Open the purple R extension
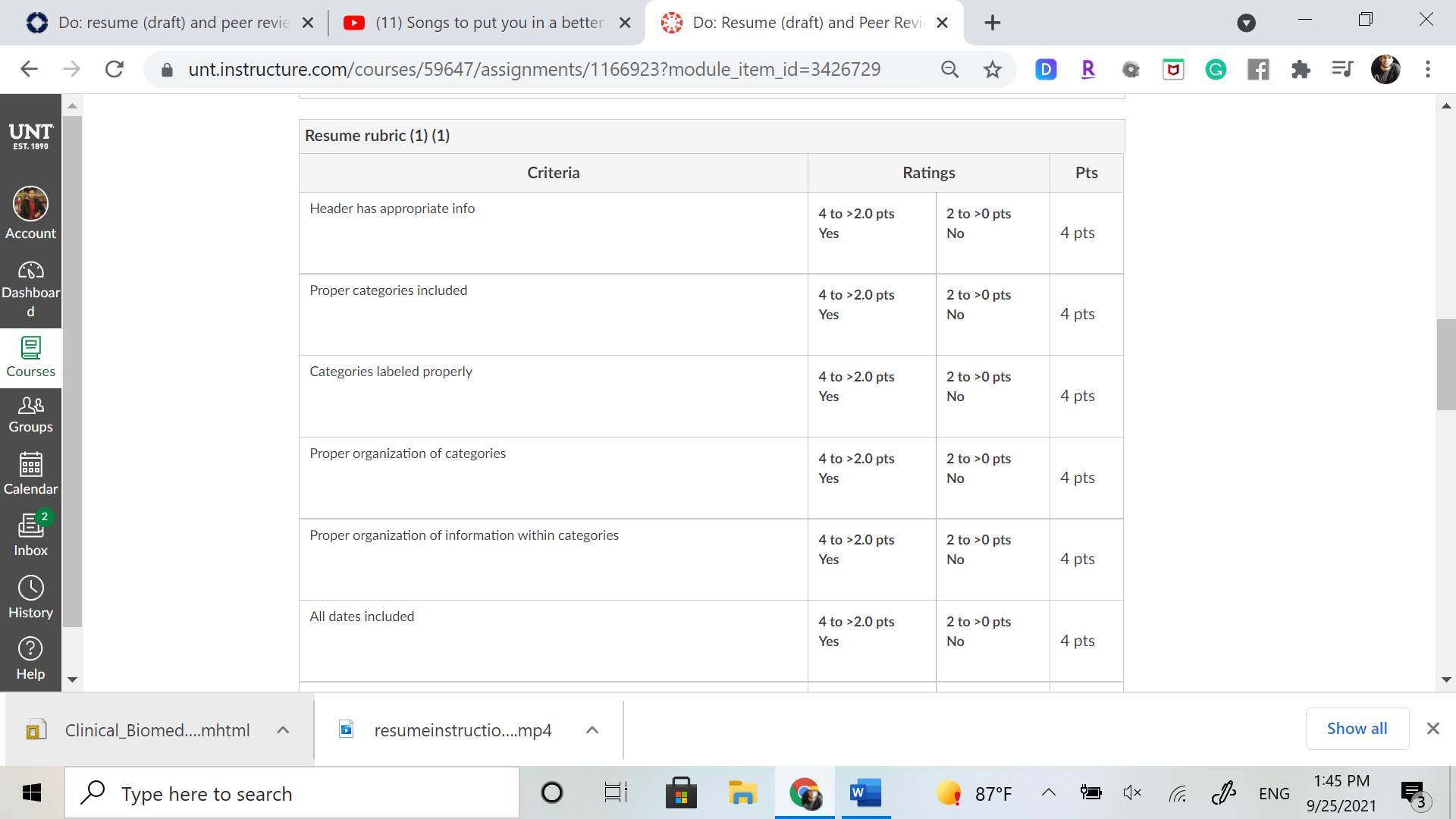The width and height of the screenshot is (1456, 819). pos(1088,70)
